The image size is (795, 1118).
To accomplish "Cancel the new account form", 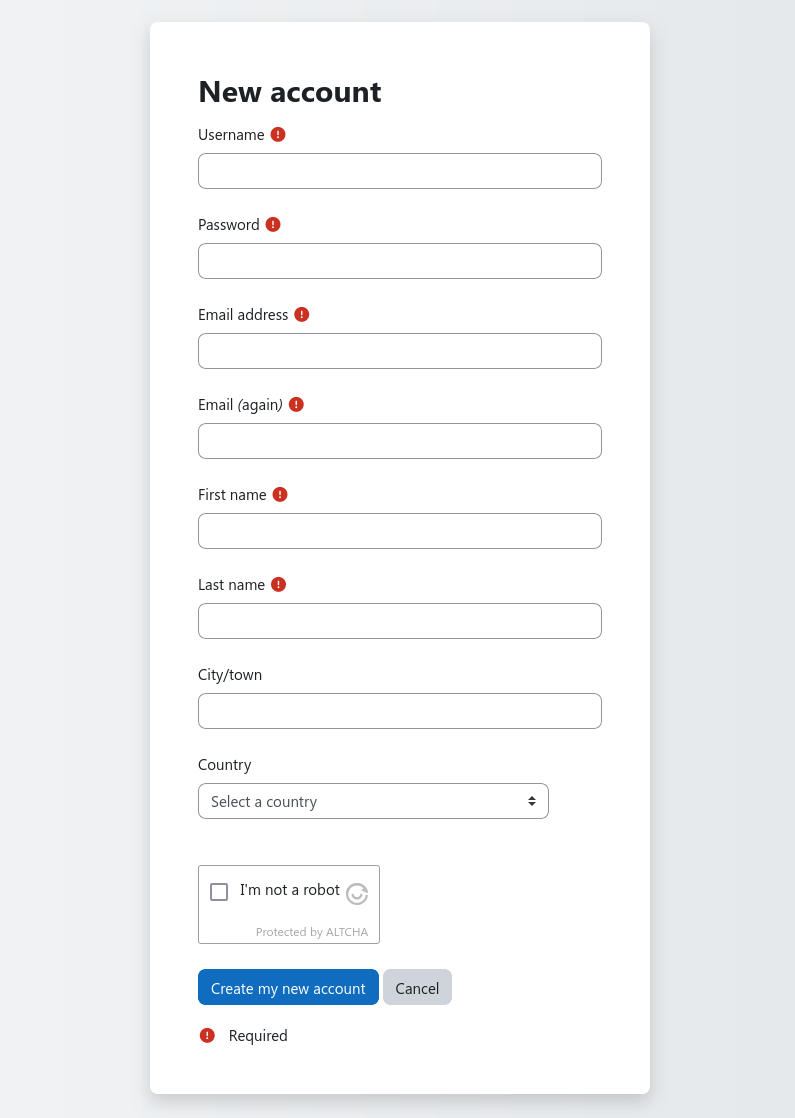I will [x=417, y=988].
